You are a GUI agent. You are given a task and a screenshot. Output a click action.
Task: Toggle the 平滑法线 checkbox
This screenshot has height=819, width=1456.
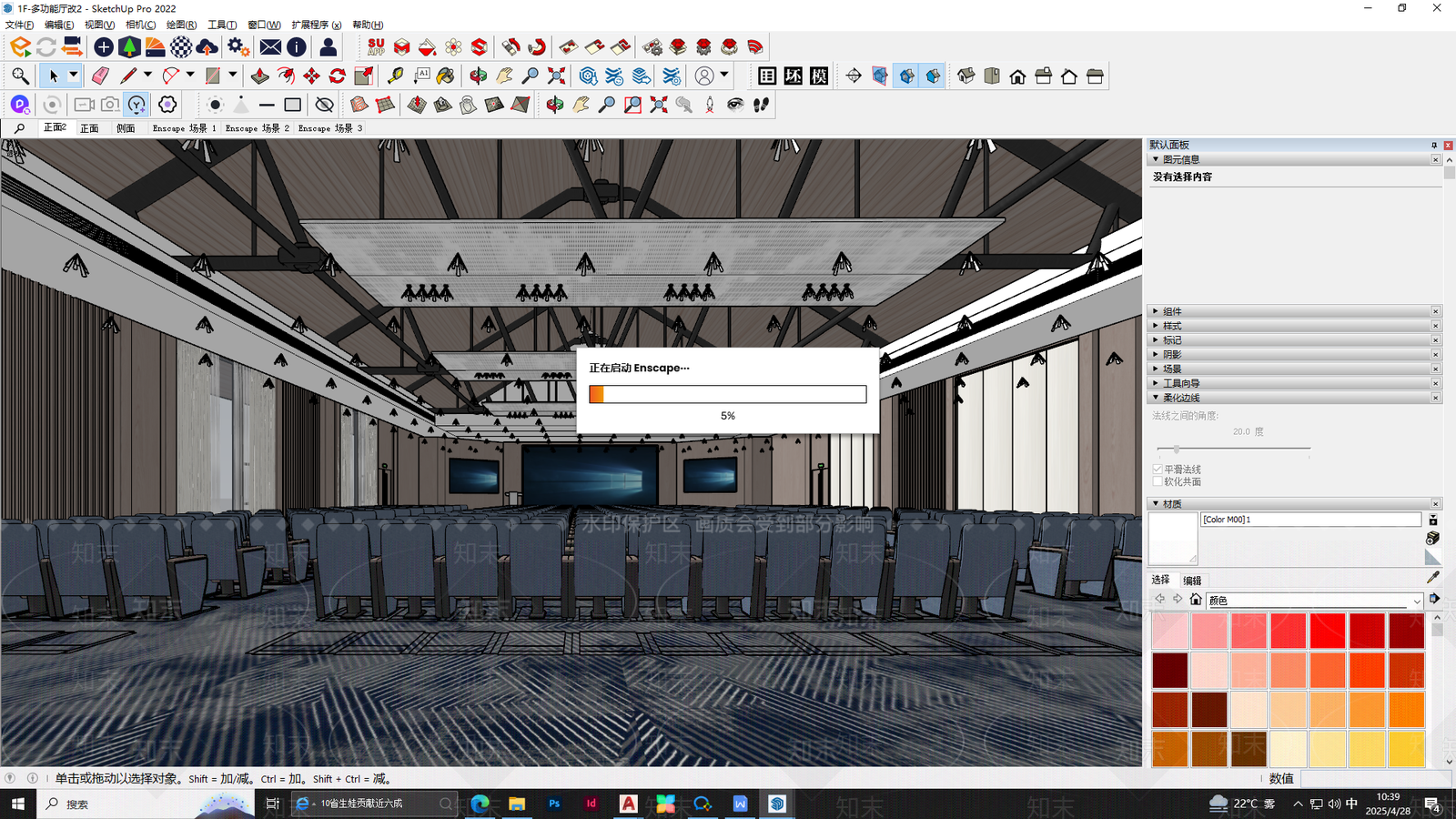1158,469
